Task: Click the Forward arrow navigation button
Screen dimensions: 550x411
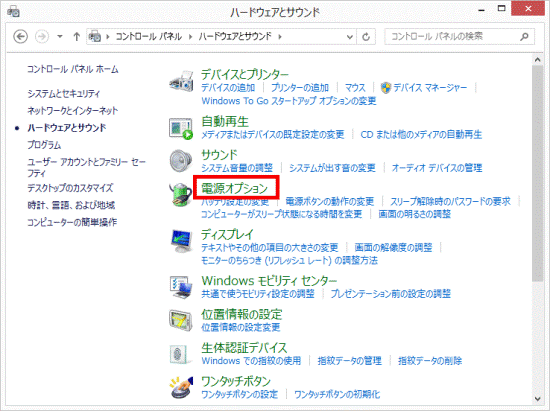Action: pyautogui.click(x=42, y=36)
